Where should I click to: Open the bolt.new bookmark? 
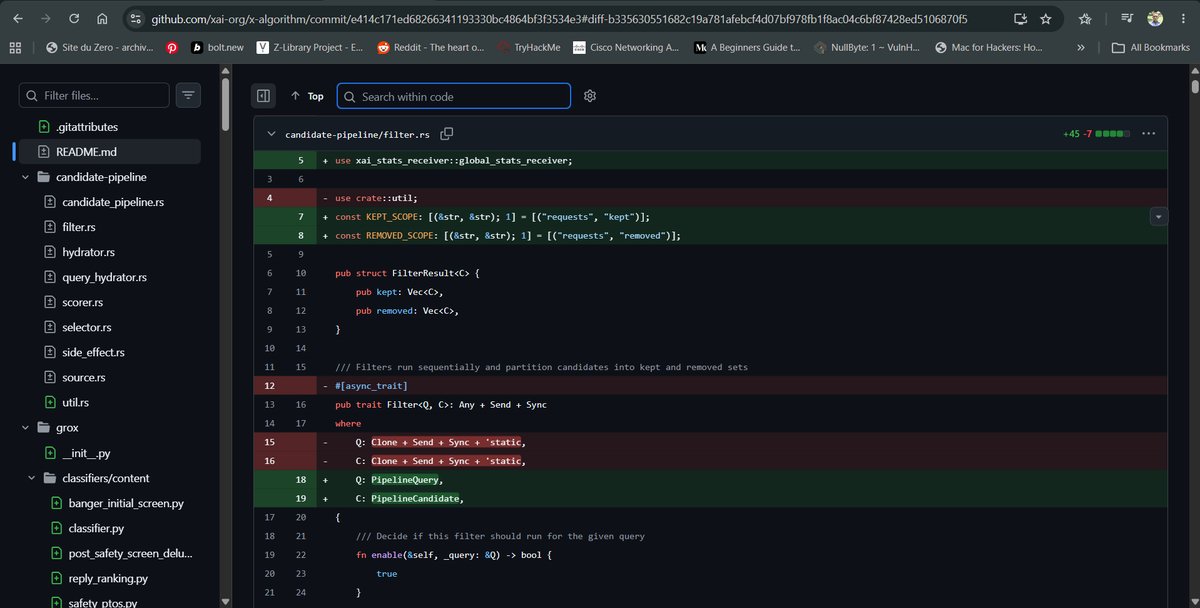click(x=217, y=47)
